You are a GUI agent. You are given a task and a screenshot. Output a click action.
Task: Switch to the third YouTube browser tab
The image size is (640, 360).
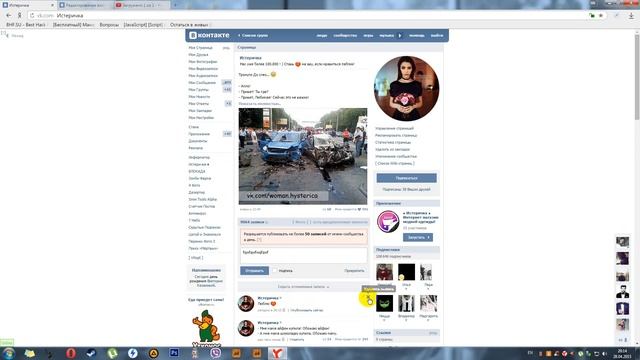[141, 5]
